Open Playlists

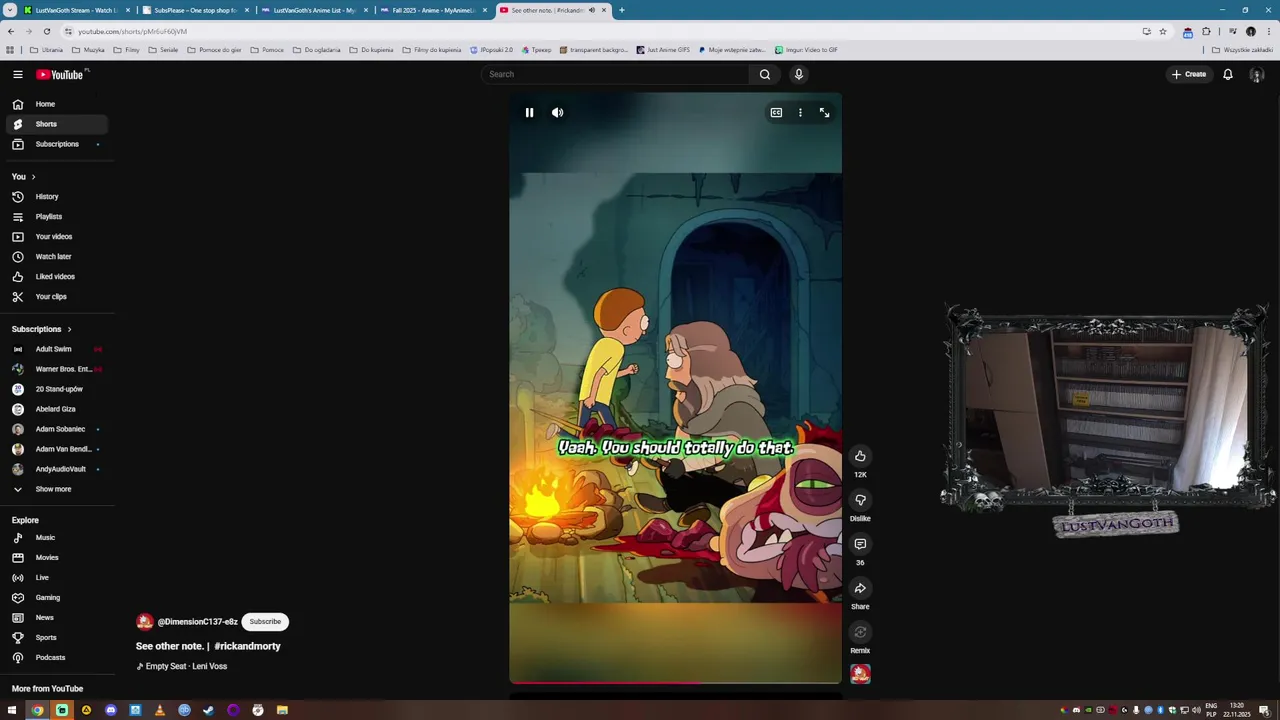(x=57, y=217)
